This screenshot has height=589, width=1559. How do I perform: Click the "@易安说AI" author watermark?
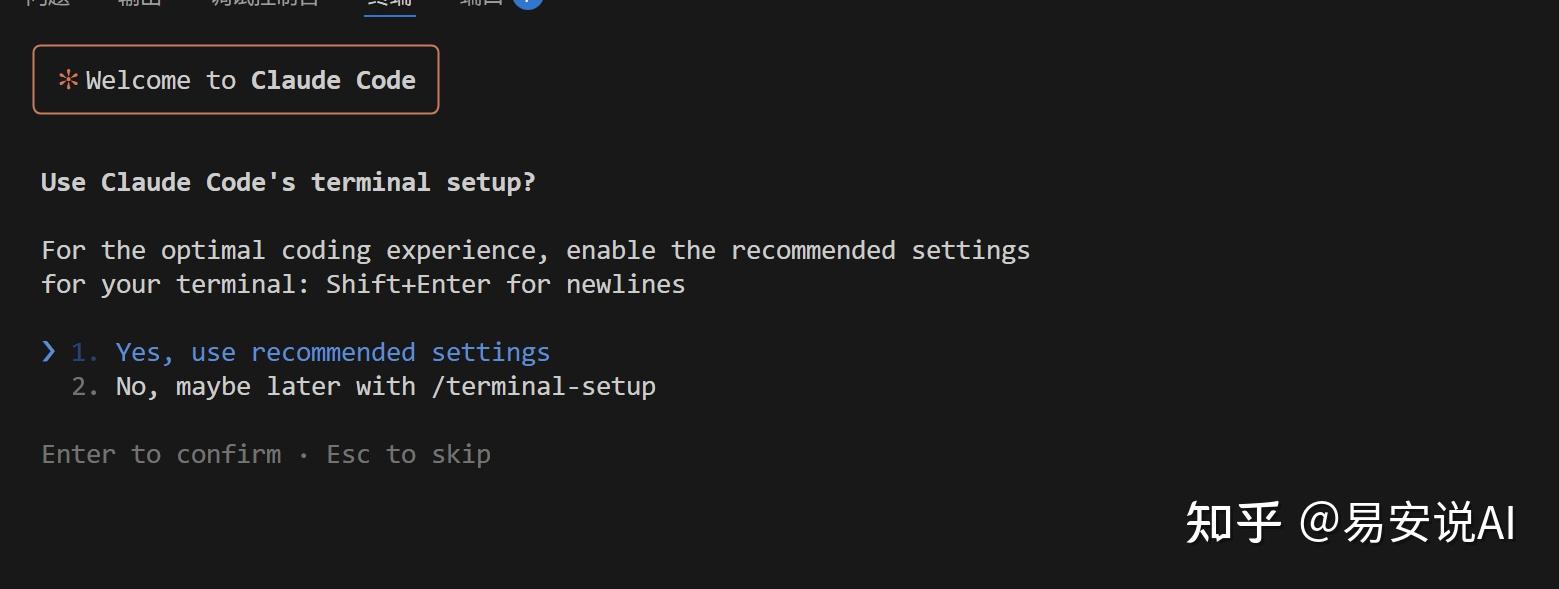click(1407, 522)
